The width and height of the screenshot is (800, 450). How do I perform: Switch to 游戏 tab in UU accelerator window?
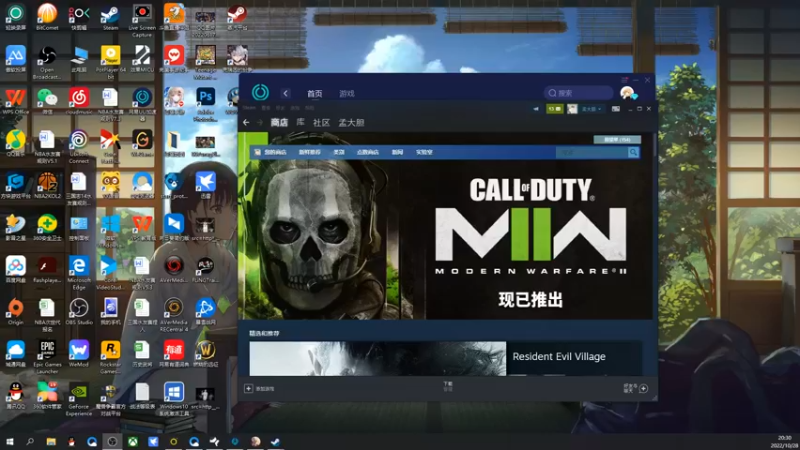pyautogui.click(x=347, y=93)
